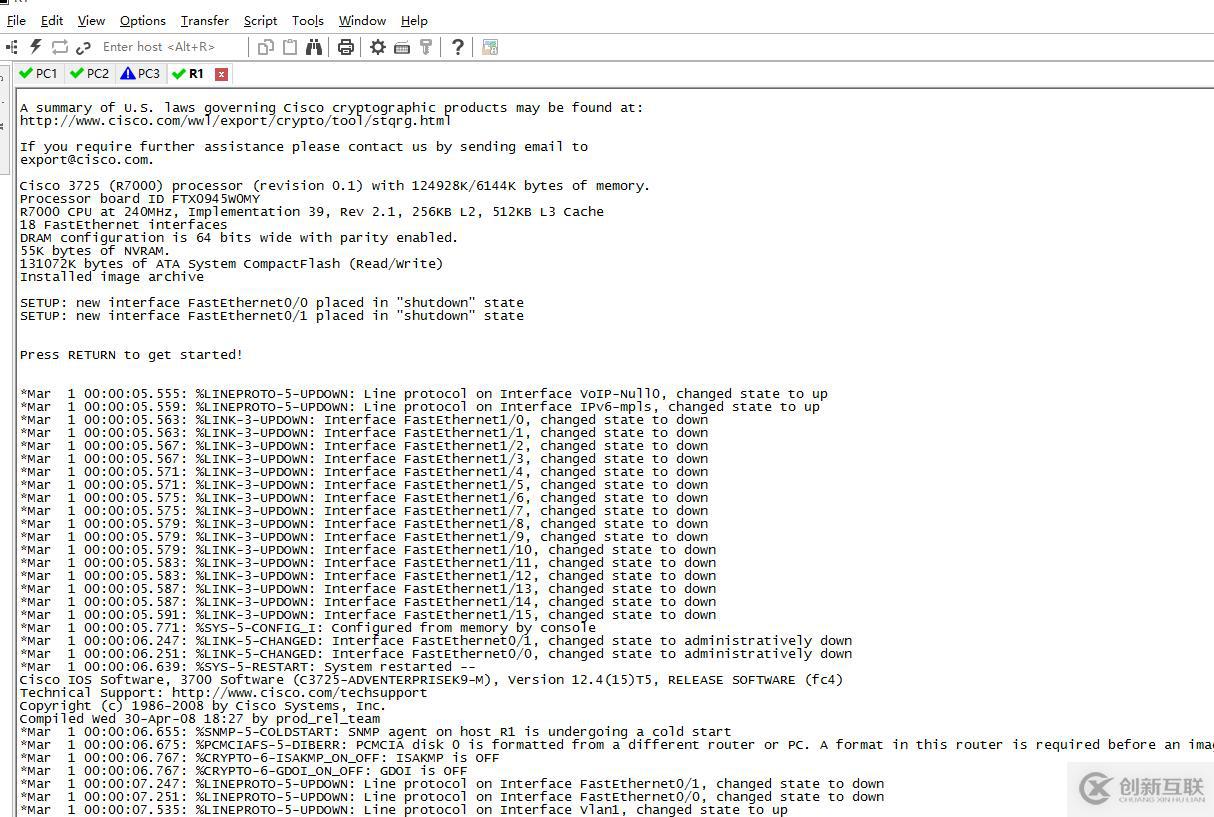Click the 'SETUP: new interface FastEthernet0/1' line
Viewport: 1214px width, 817px height.
(272, 316)
